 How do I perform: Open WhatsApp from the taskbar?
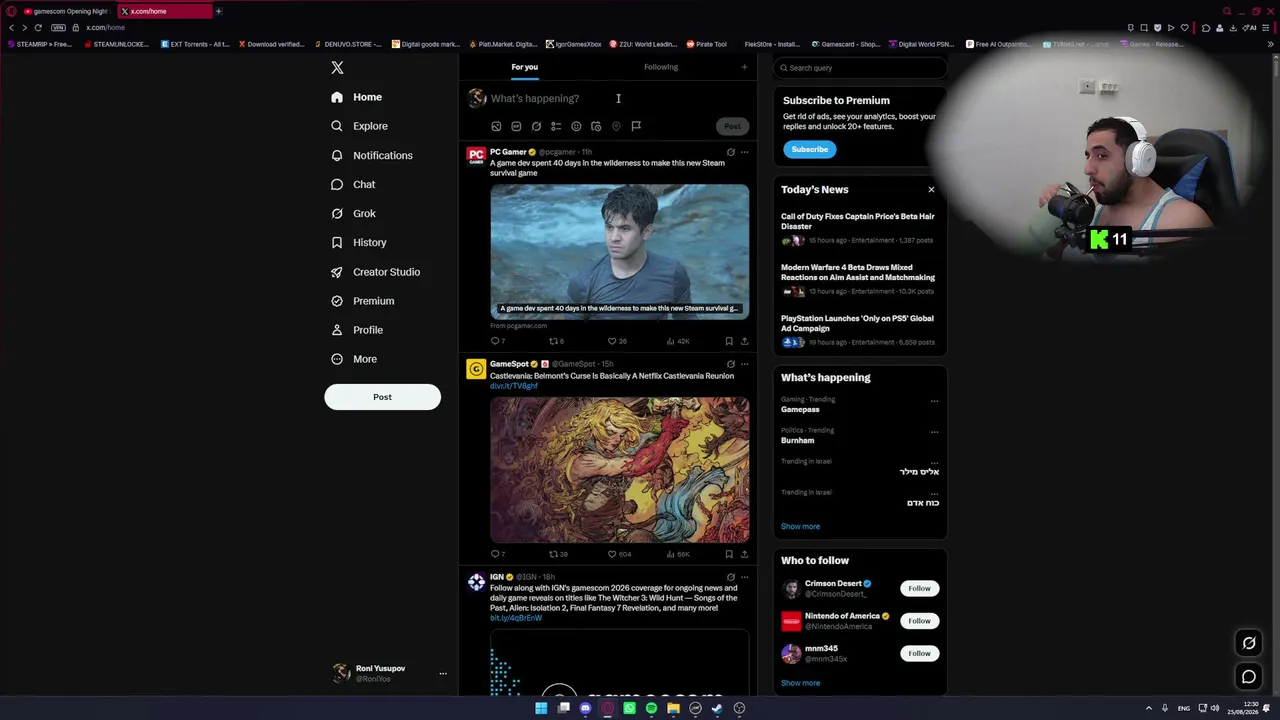pos(629,708)
